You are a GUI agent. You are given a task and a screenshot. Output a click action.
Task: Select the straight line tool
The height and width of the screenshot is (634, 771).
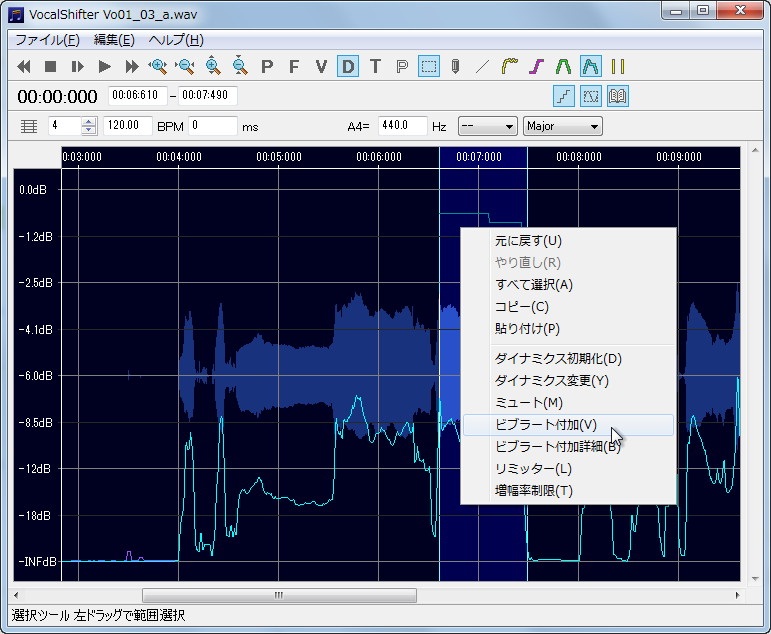[482, 66]
